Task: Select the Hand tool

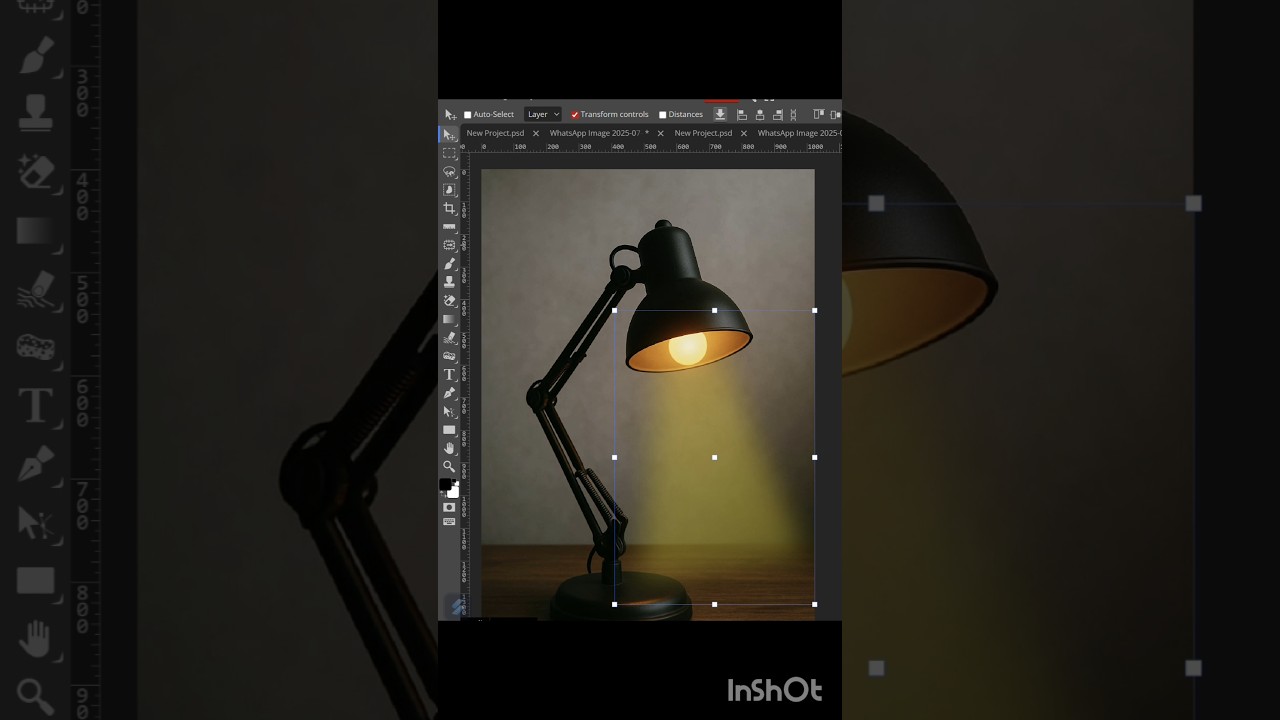Action: click(449, 448)
